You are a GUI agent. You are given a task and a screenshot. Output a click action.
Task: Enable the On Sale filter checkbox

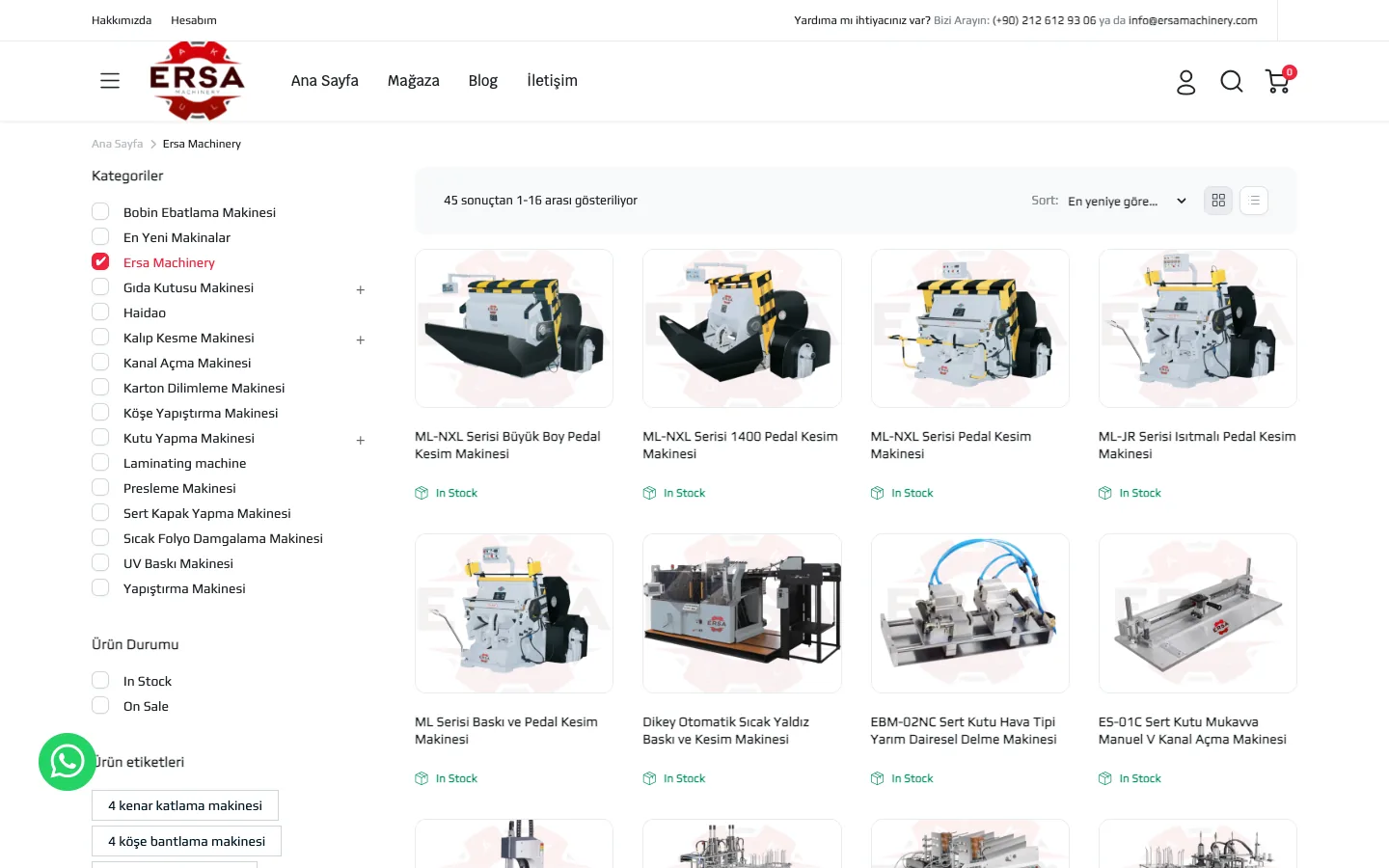[x=100, y=706]
